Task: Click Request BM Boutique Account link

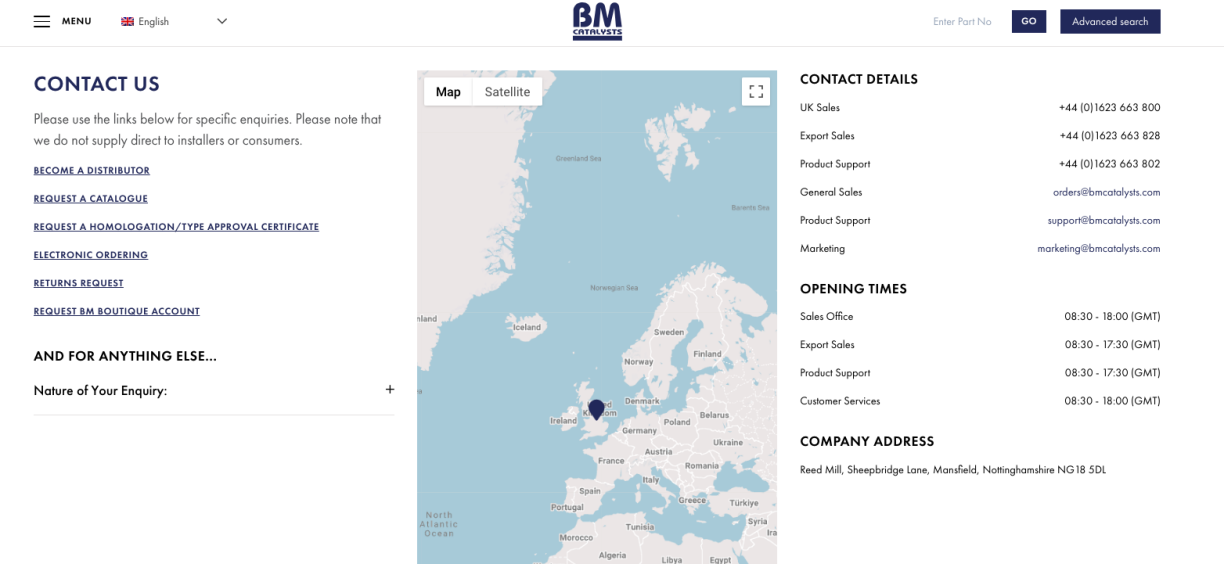Action: tap(117, 311)
